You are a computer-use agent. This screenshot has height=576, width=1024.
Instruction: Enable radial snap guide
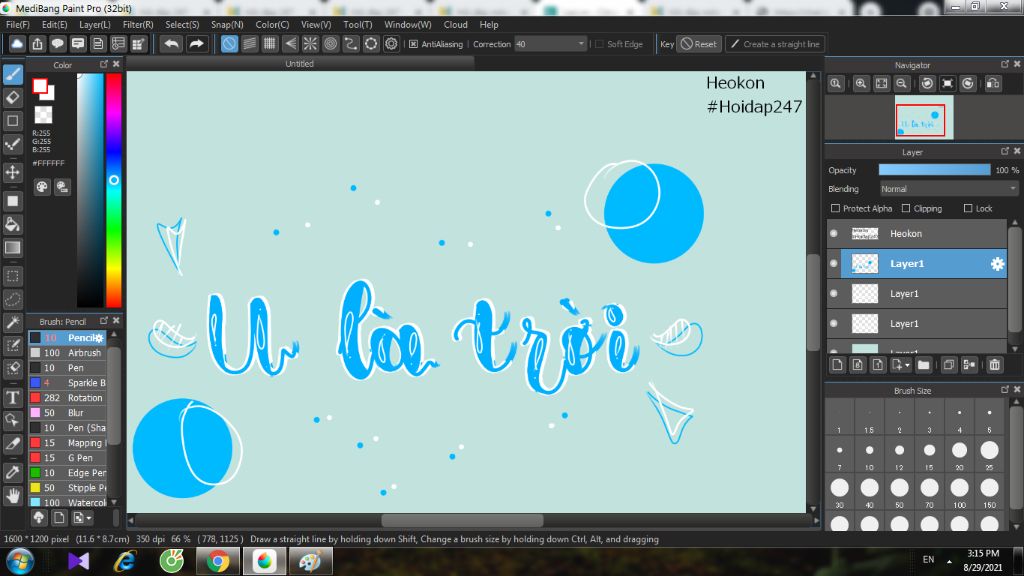[x=310, y=44]
